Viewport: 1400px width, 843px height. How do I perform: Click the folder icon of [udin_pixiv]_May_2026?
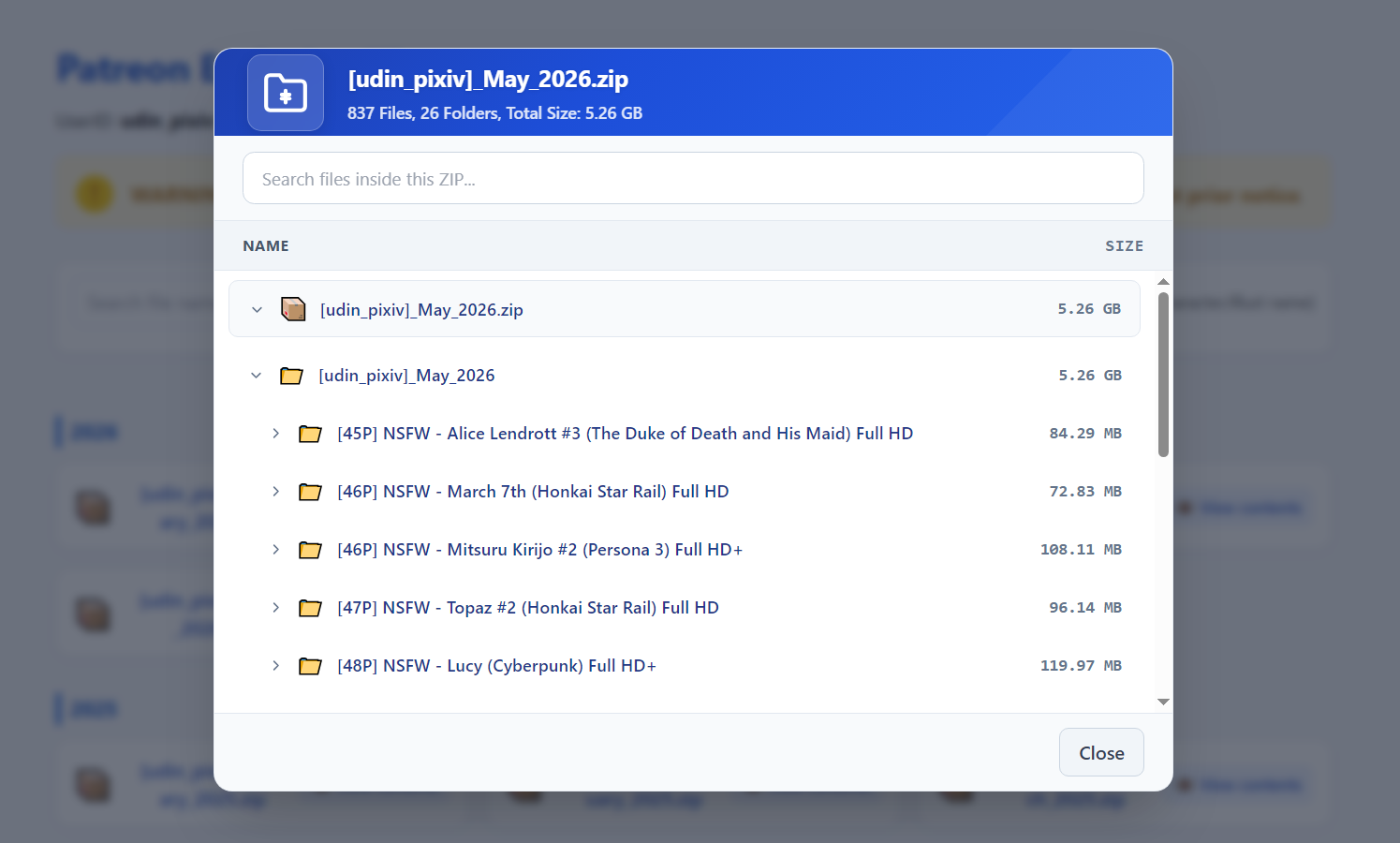(x=291, y=376)
